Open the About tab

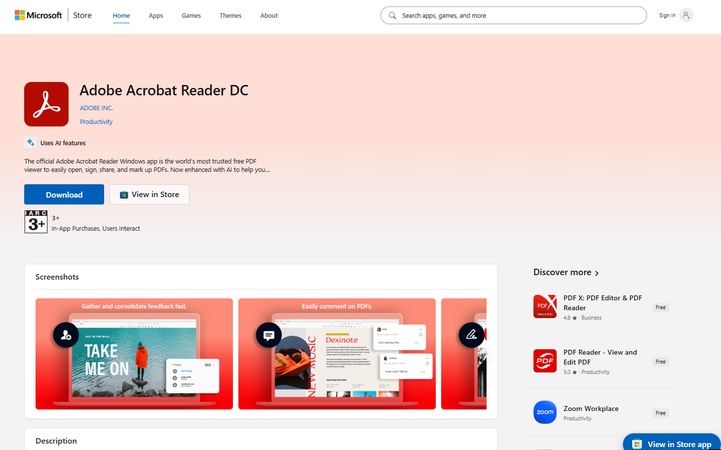point(269,16)
